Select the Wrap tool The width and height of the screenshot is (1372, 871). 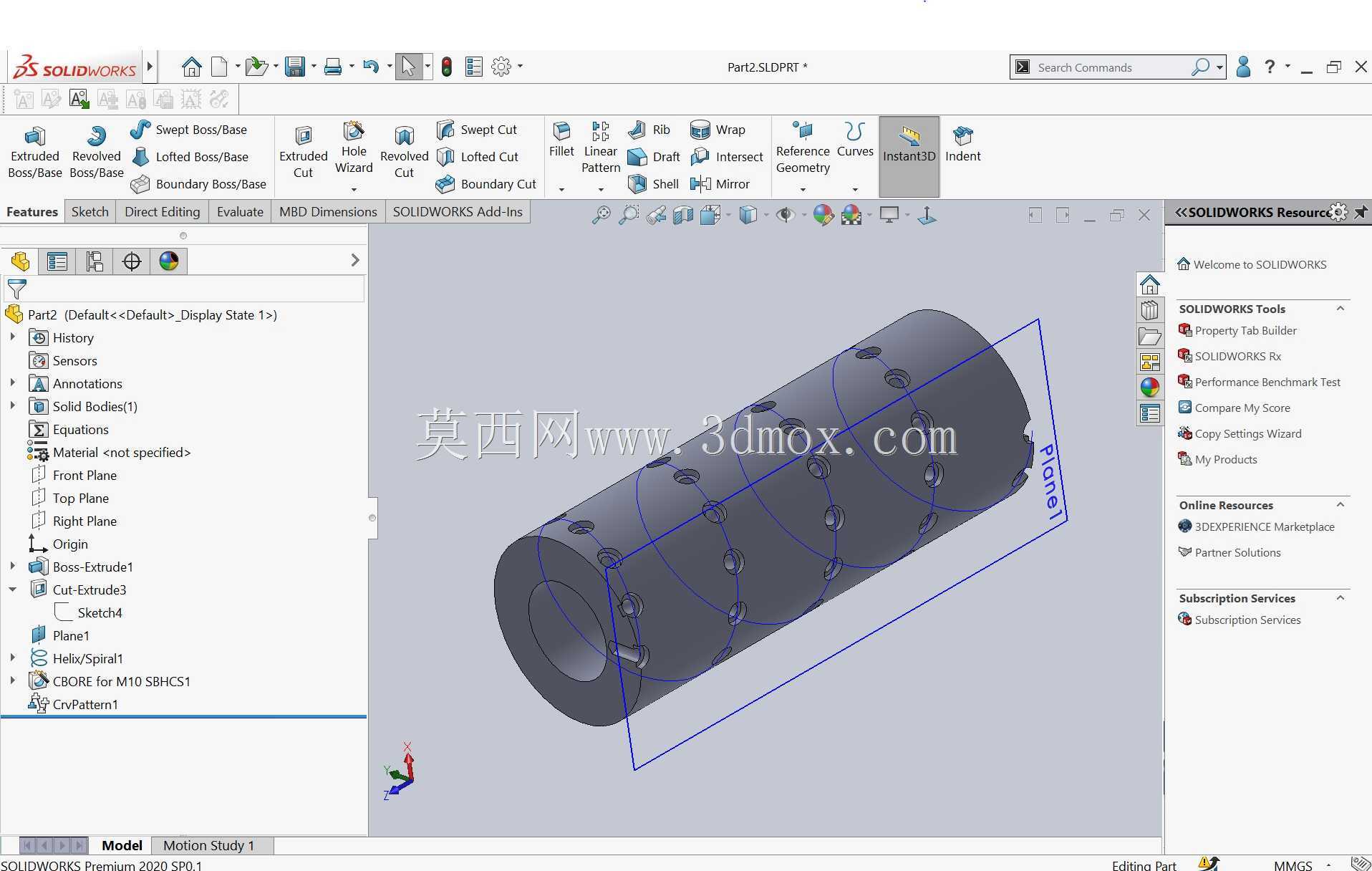[718, 130]
